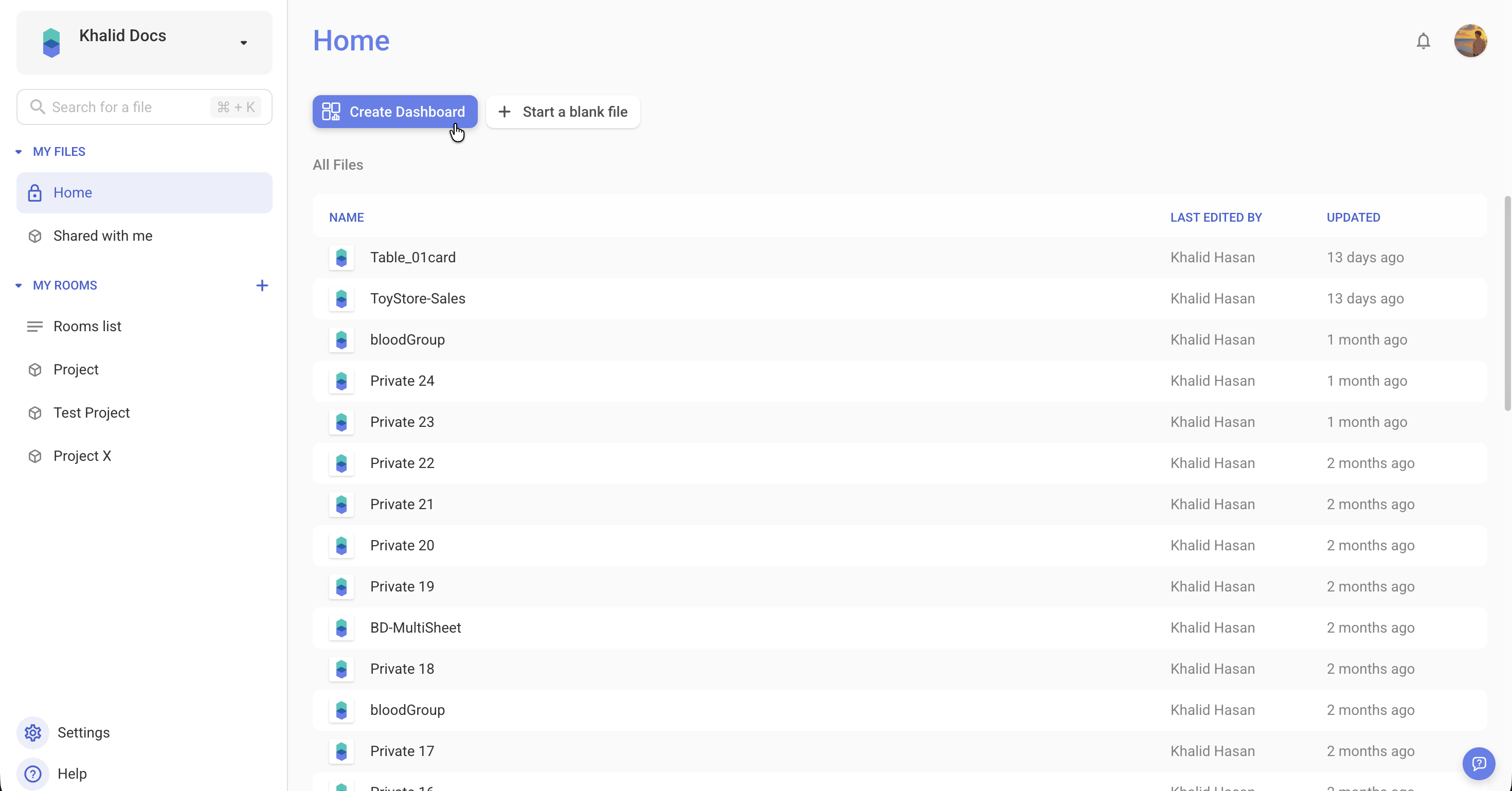This screenshot has height=791, width=1512.
Task: Open the notifications bell
Action: (1423, 41)
